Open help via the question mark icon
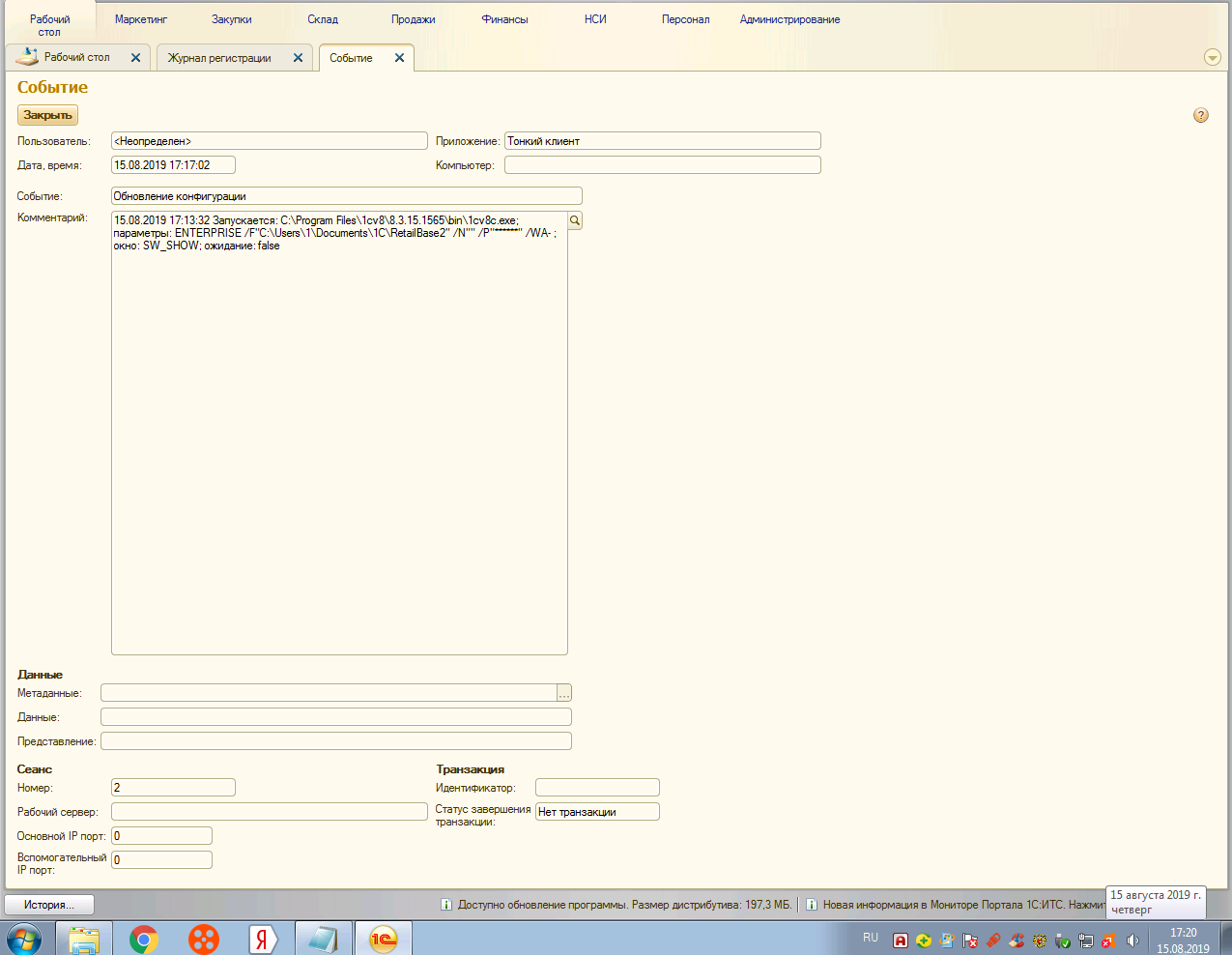Image resolution: width=1232 pixels, height=955 pixels. click(x=1201, y=115)
